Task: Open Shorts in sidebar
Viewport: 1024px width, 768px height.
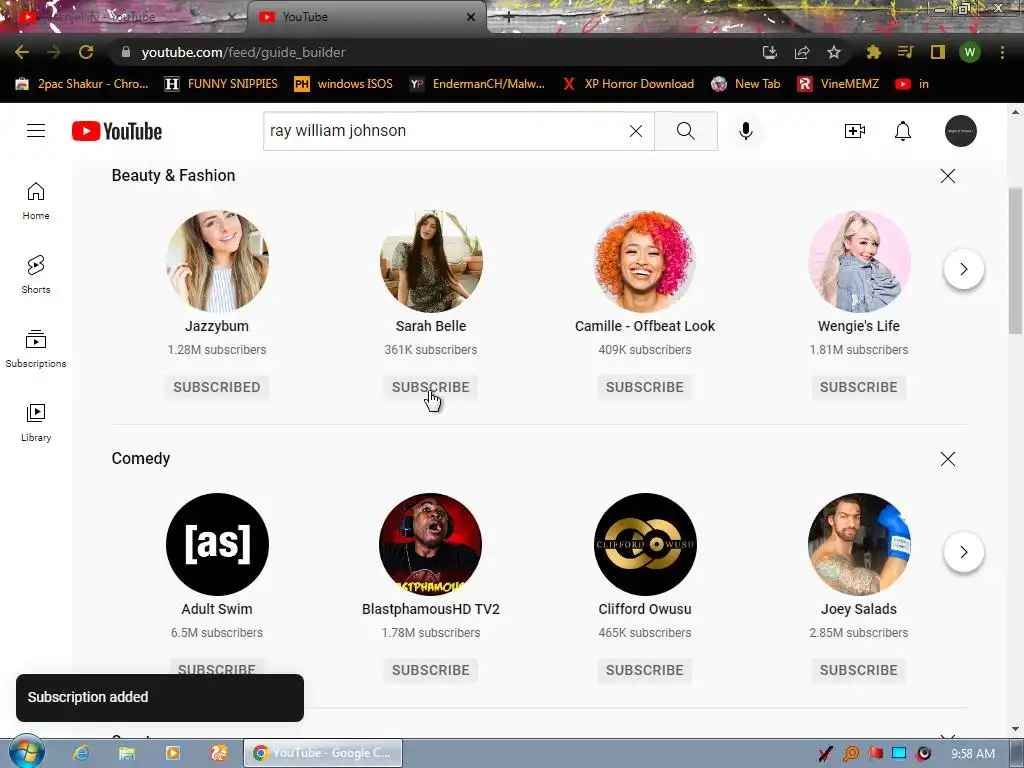Action: [x=36, y=274]
